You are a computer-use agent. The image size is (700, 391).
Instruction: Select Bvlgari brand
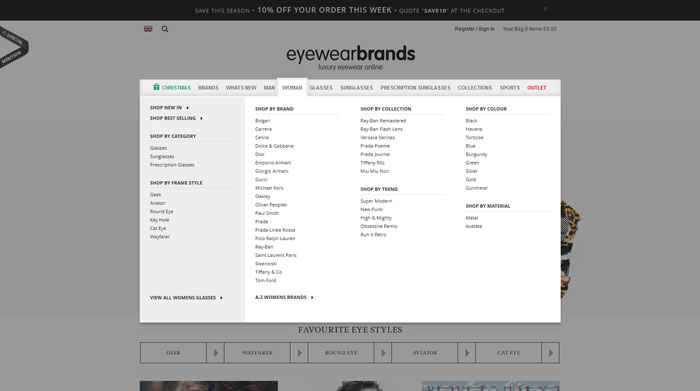click(262, 121)
